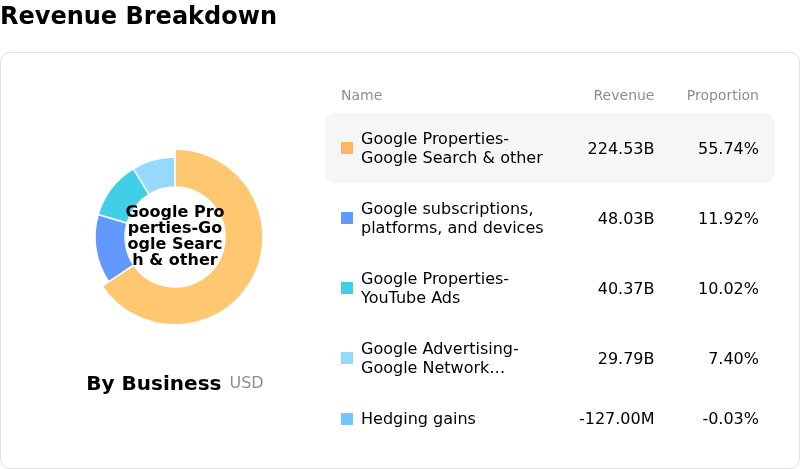
Task: Select the teal donut chart segment
Action: 121,195
